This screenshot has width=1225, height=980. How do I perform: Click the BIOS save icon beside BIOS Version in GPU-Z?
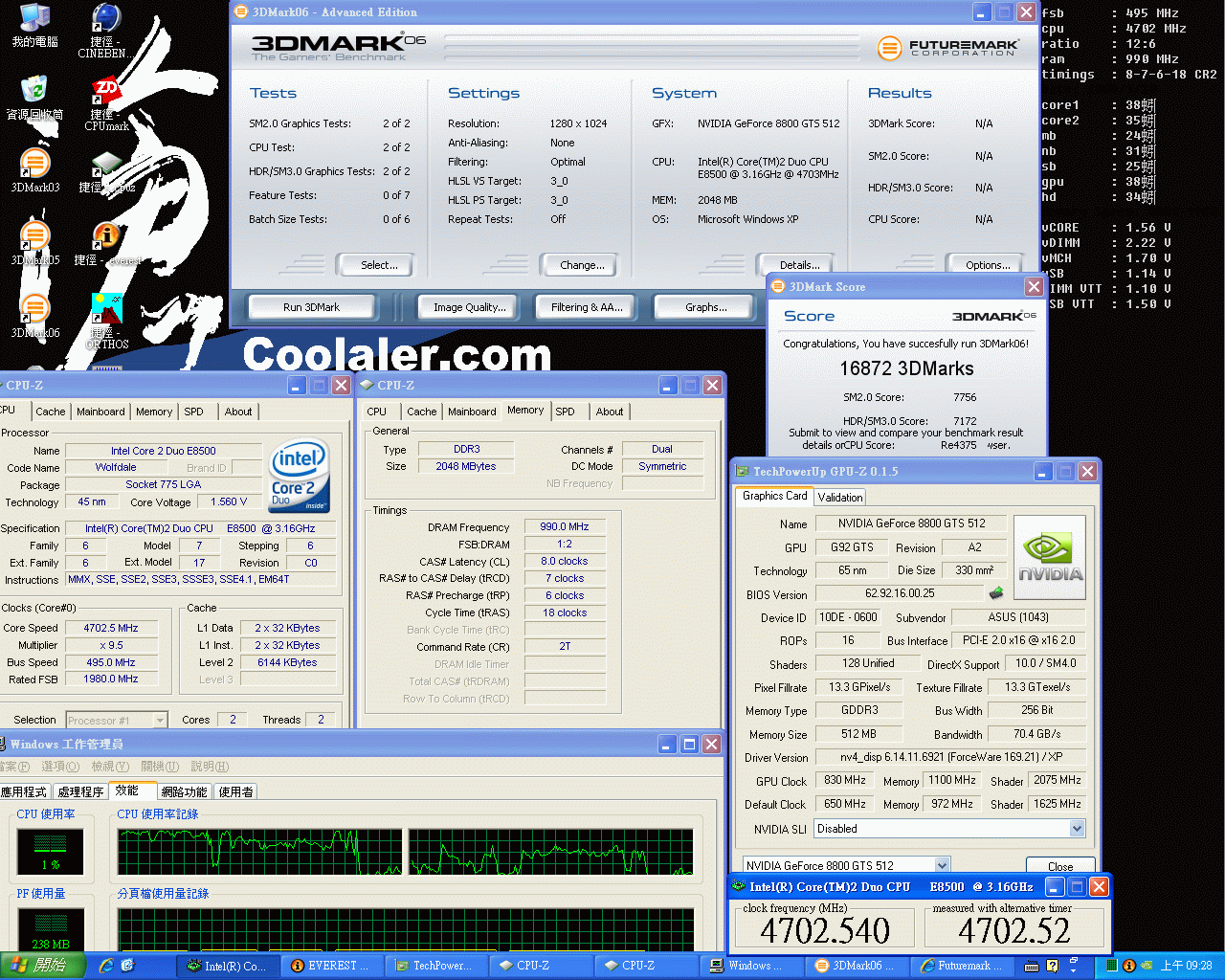996,593
